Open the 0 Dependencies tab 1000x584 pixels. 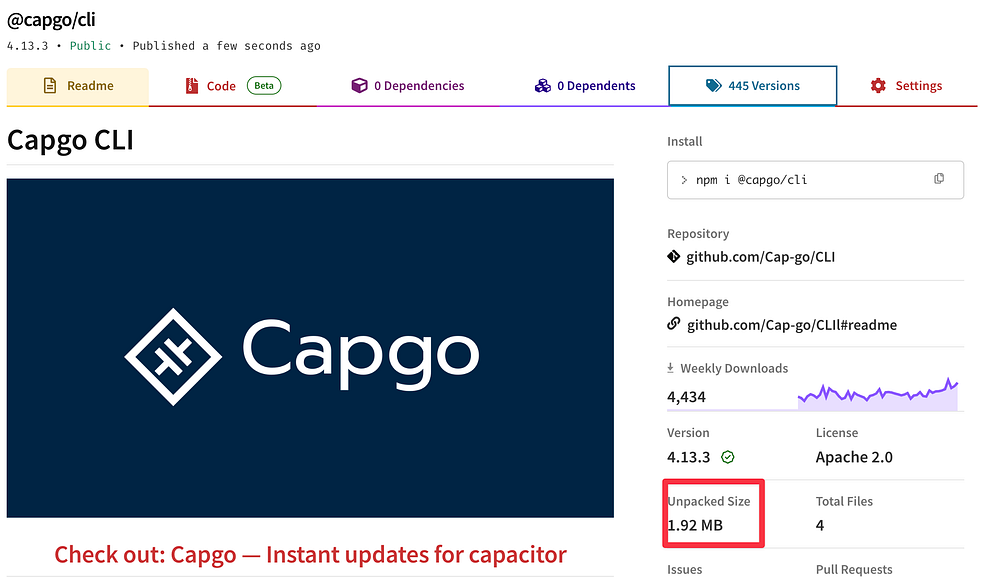[x=408, y=85]
